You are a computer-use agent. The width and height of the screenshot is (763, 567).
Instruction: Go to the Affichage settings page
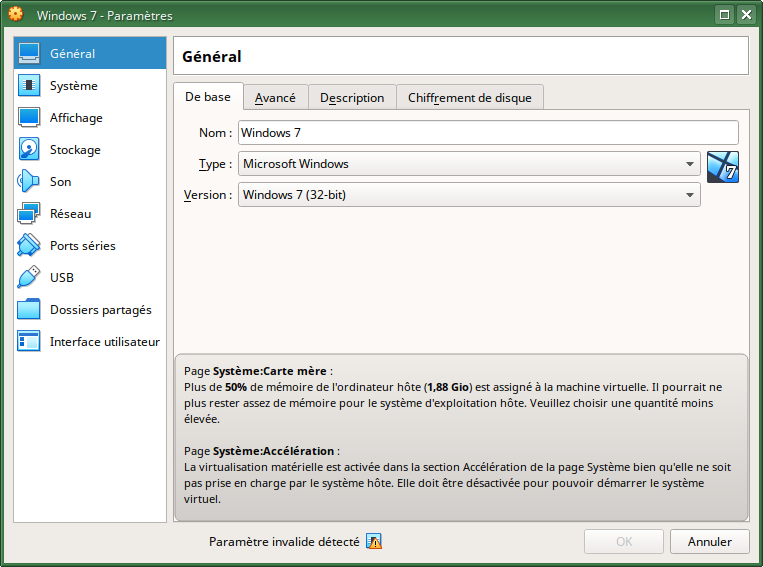[x=90, y=118]
